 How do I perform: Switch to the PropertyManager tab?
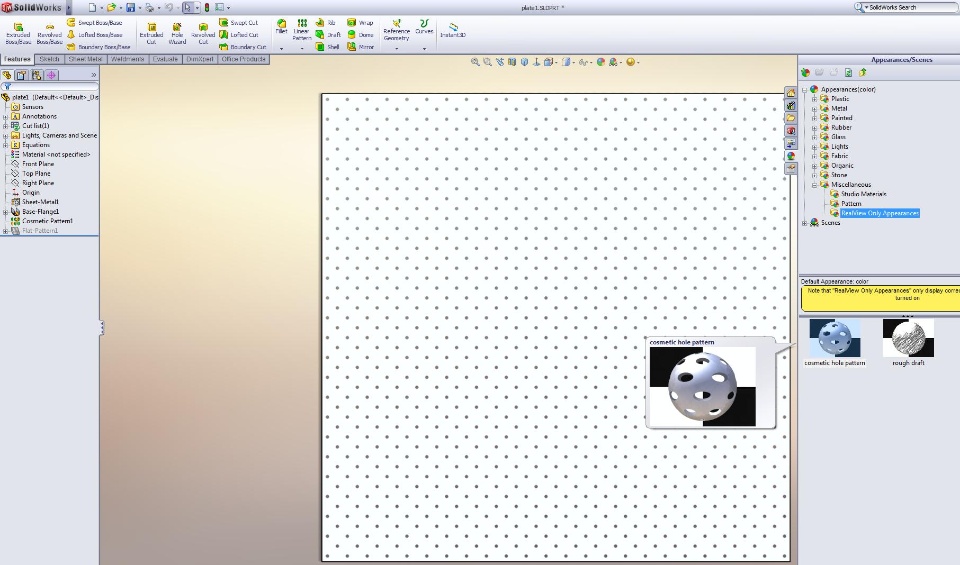click(x=21, y=75)
